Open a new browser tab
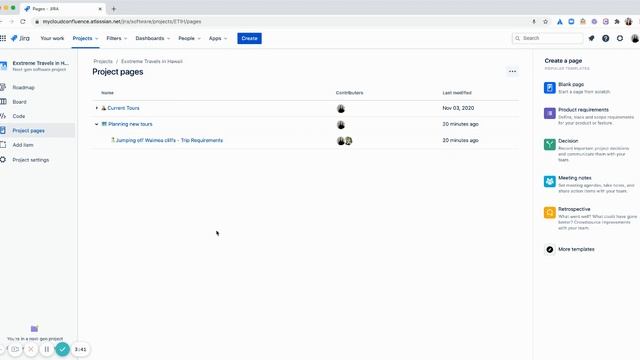This screenshot has width=640, height=360. click(113, 9)
